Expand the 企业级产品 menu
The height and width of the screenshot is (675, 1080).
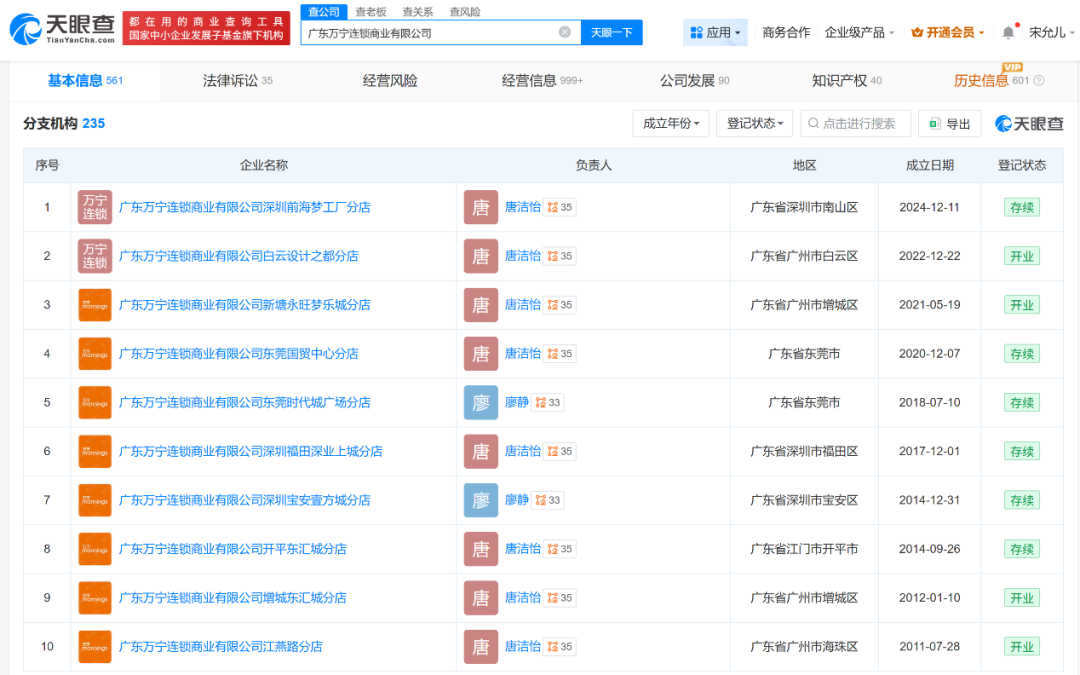click(859, 32)
